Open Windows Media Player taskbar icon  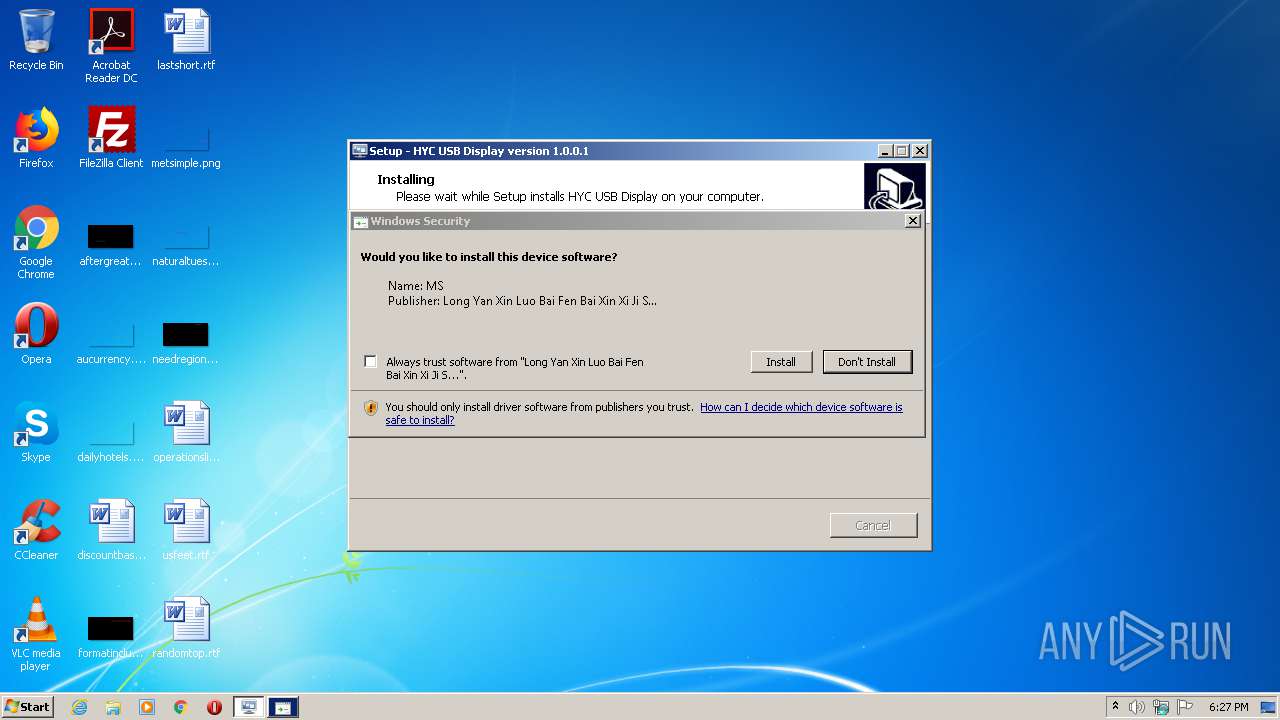(x=147, y=707)
